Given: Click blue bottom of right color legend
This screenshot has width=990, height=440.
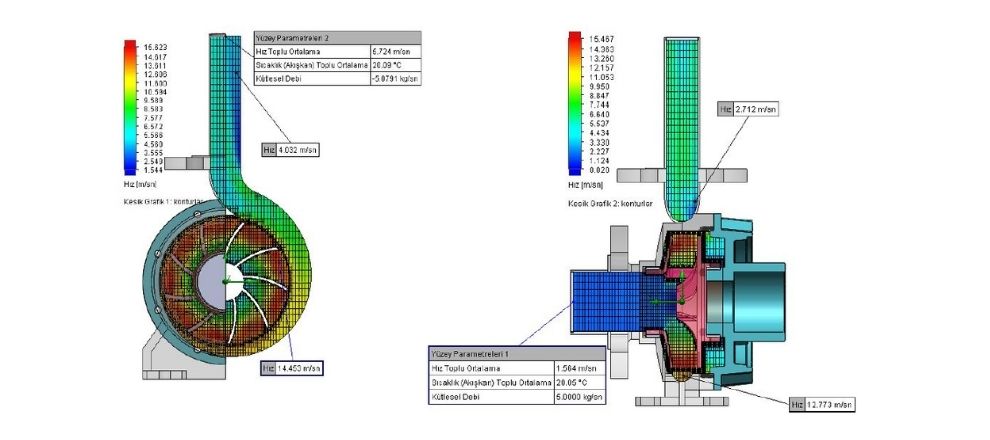Looking at the screenshot, I should point(573,169).
